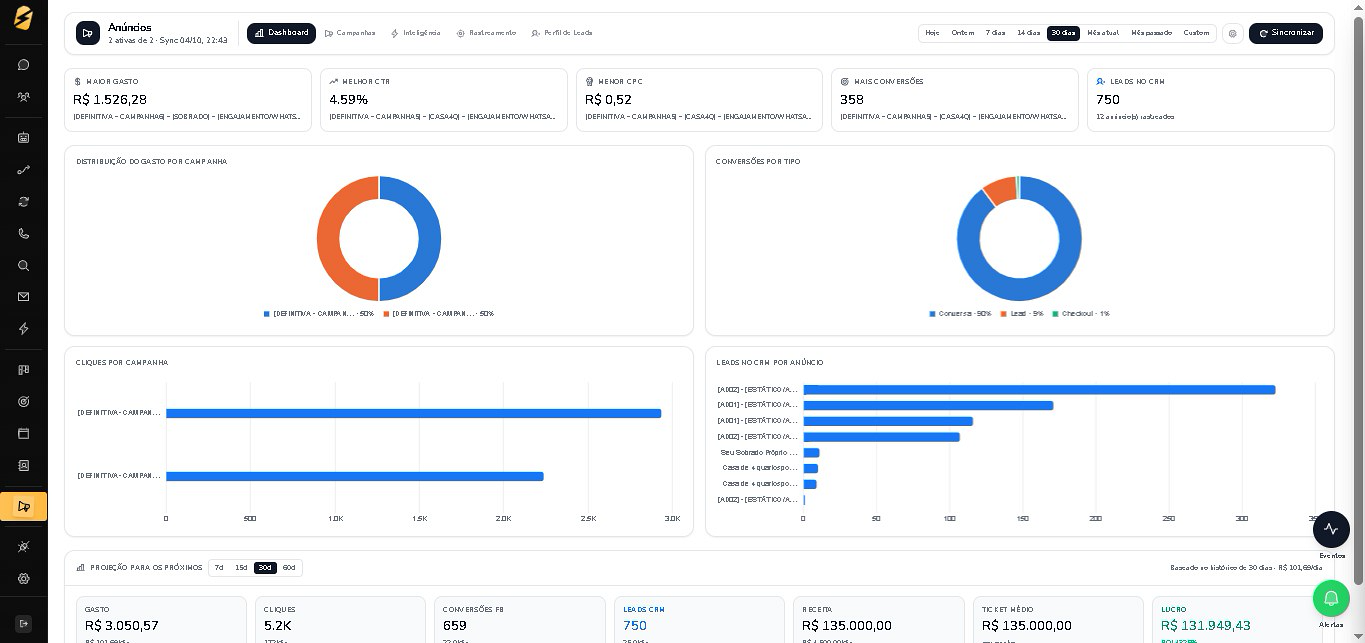Screen dimensions: 1365x643
Task: Click the Sincronizar button
Action: pos(1286,33)
